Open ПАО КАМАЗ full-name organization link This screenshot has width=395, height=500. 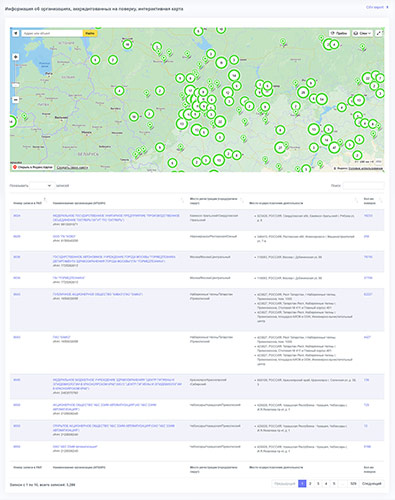[x=98, y=294]
